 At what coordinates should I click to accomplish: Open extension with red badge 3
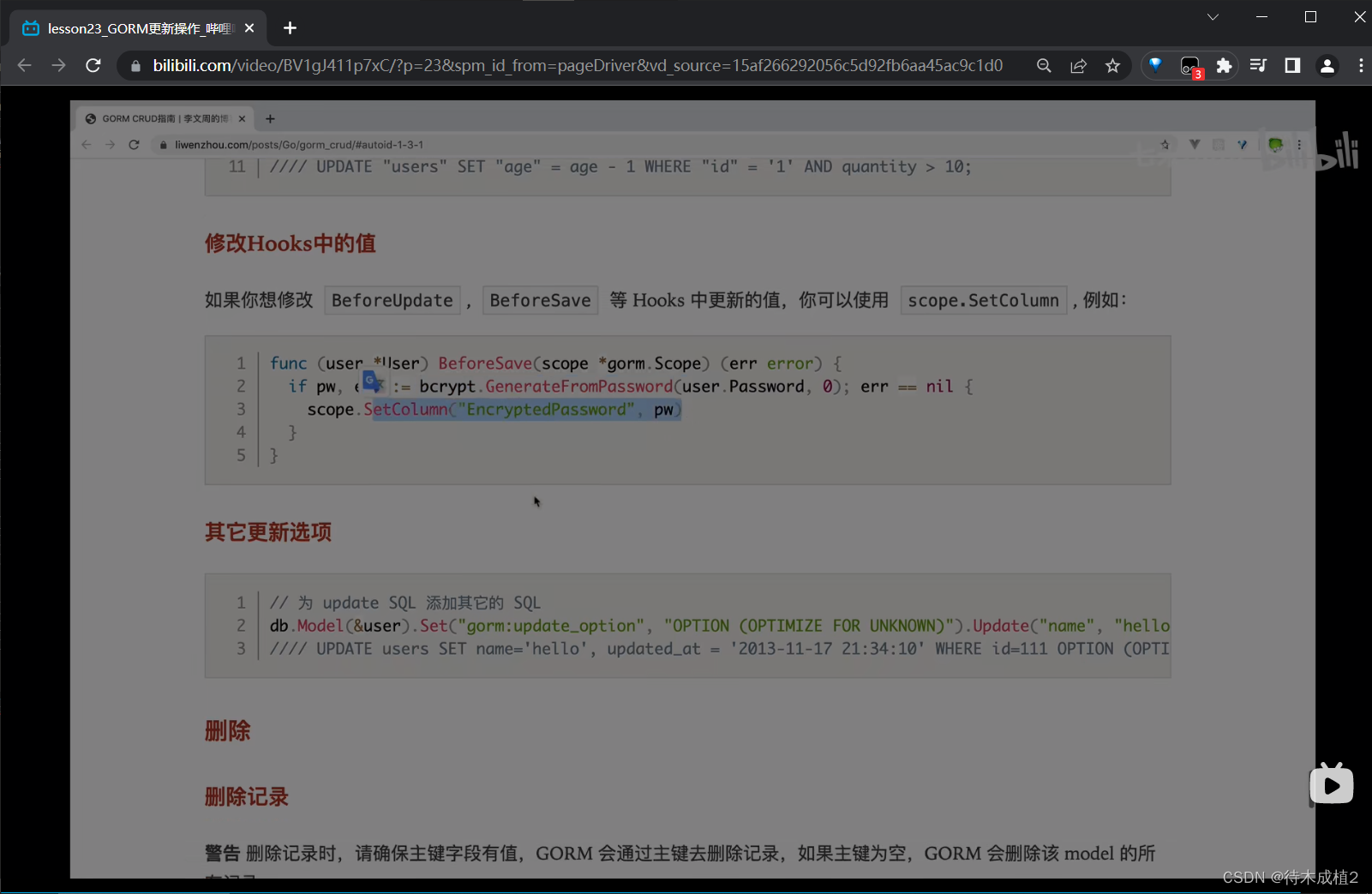(x=1190, y=67)
